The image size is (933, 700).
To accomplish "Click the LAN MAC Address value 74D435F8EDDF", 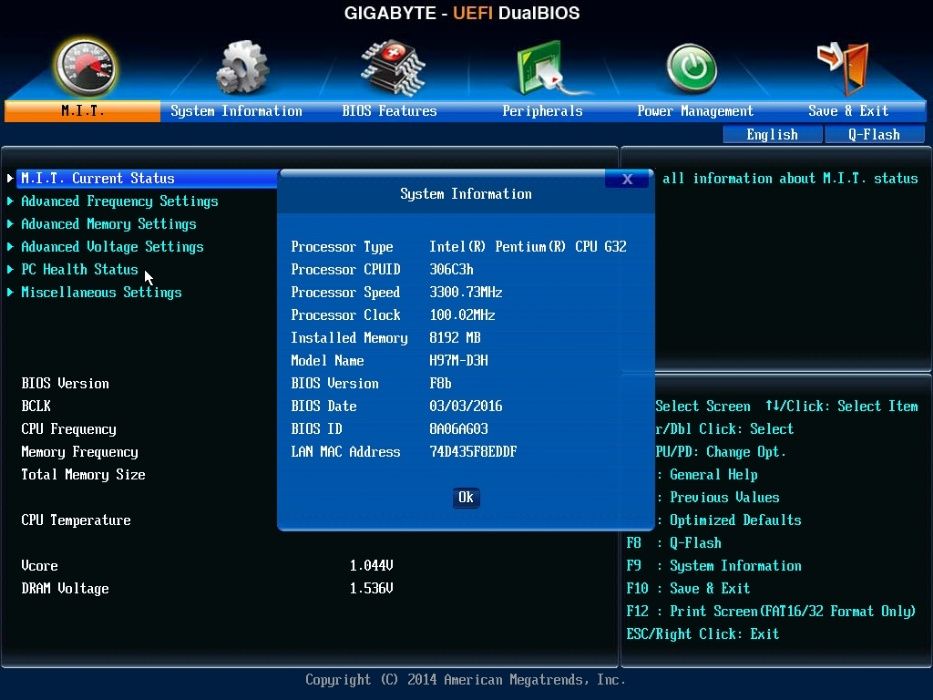I will [473, 452].
